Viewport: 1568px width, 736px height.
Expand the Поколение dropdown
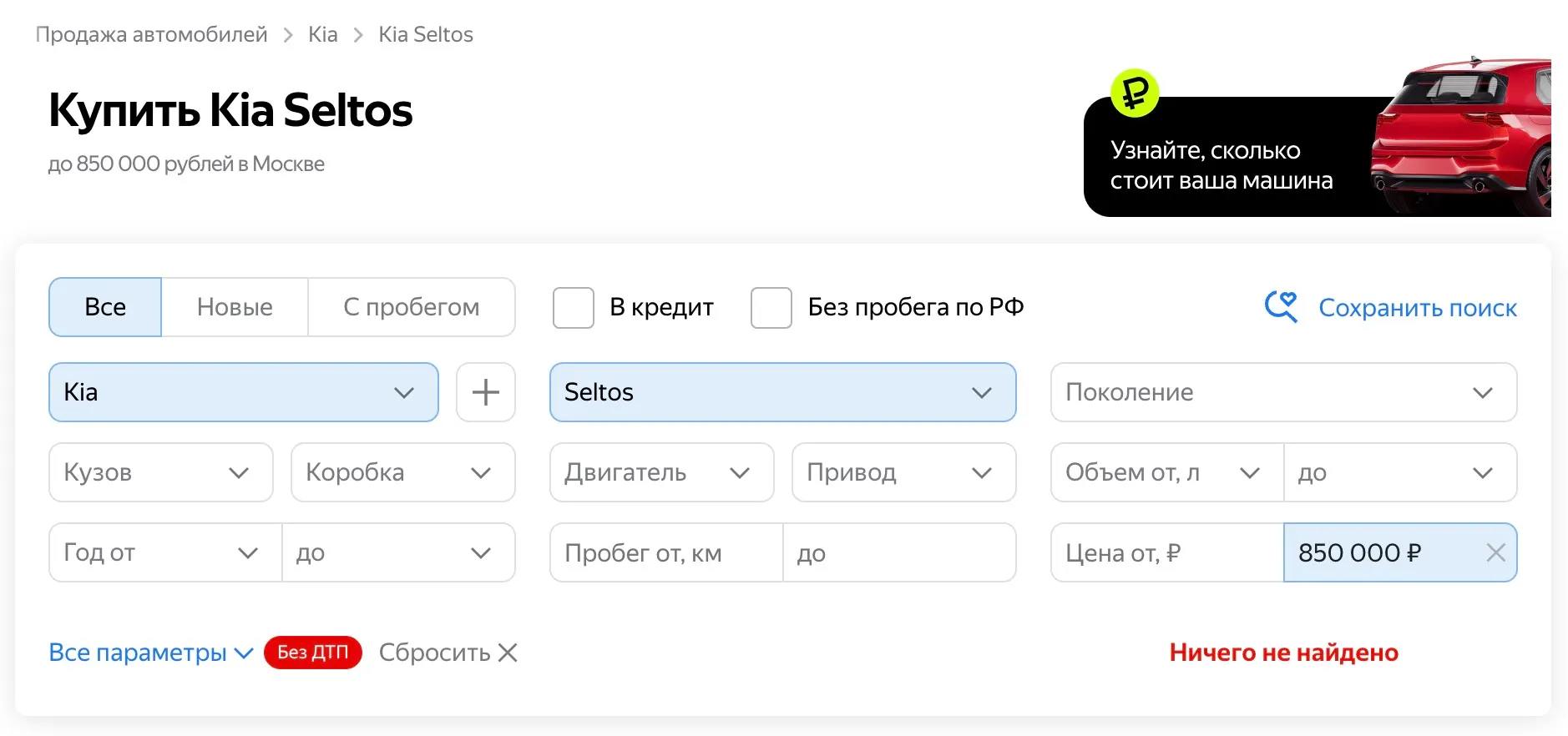[x=1283, y=392]
